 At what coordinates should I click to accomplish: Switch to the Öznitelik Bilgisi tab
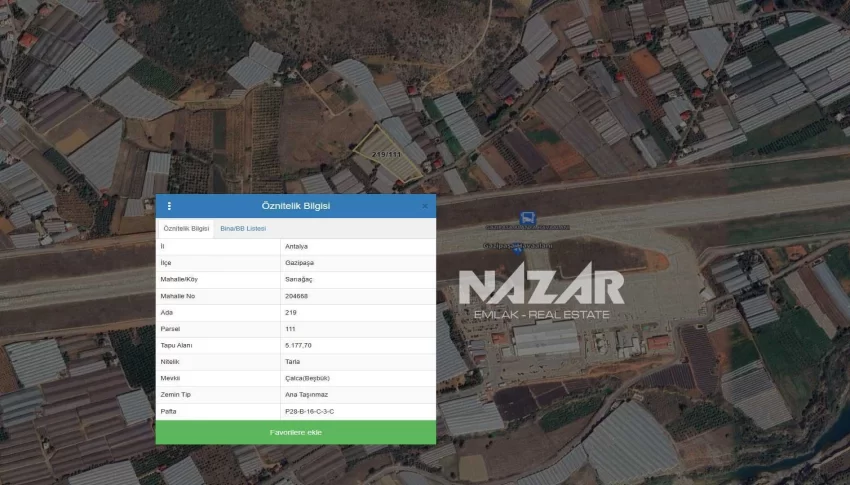pos(186,229)
